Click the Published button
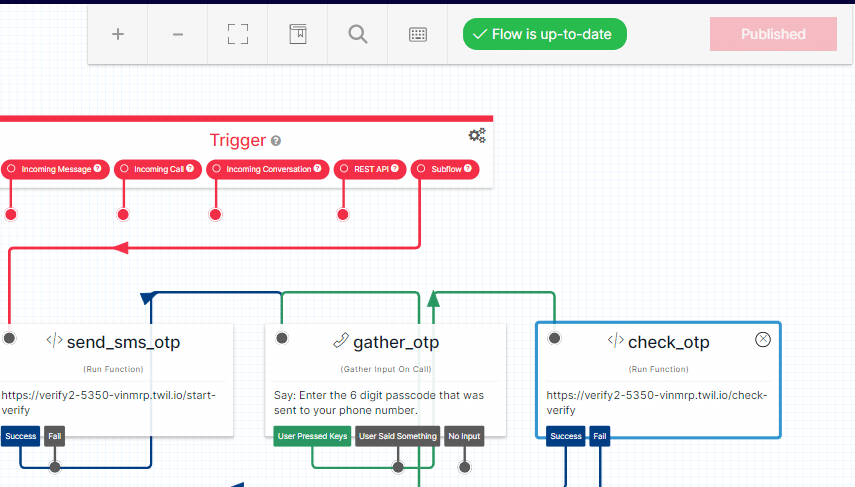855x487 pixels. [773, 34]
